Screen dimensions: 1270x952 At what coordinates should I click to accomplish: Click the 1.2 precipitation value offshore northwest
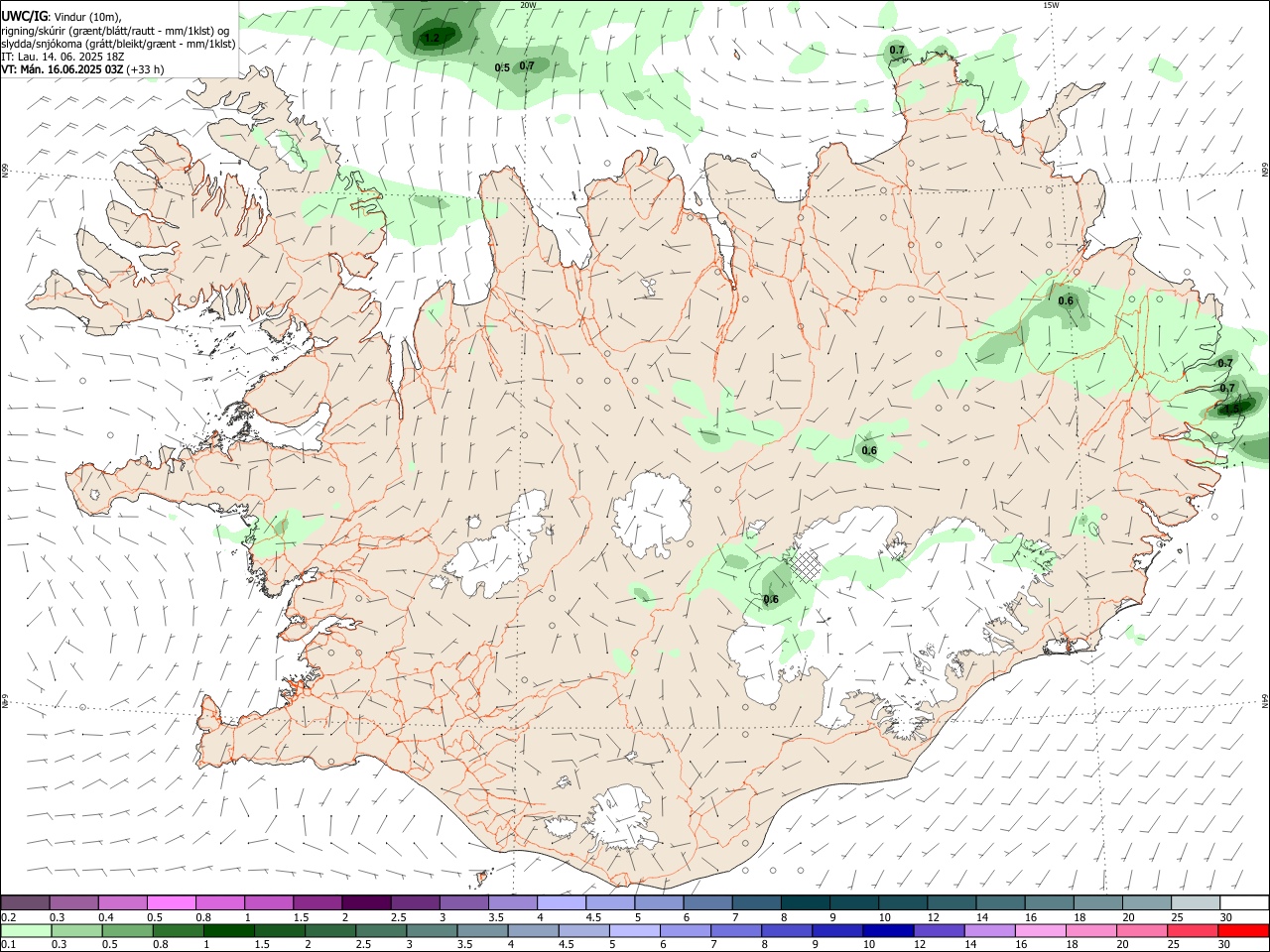point(431,38)
